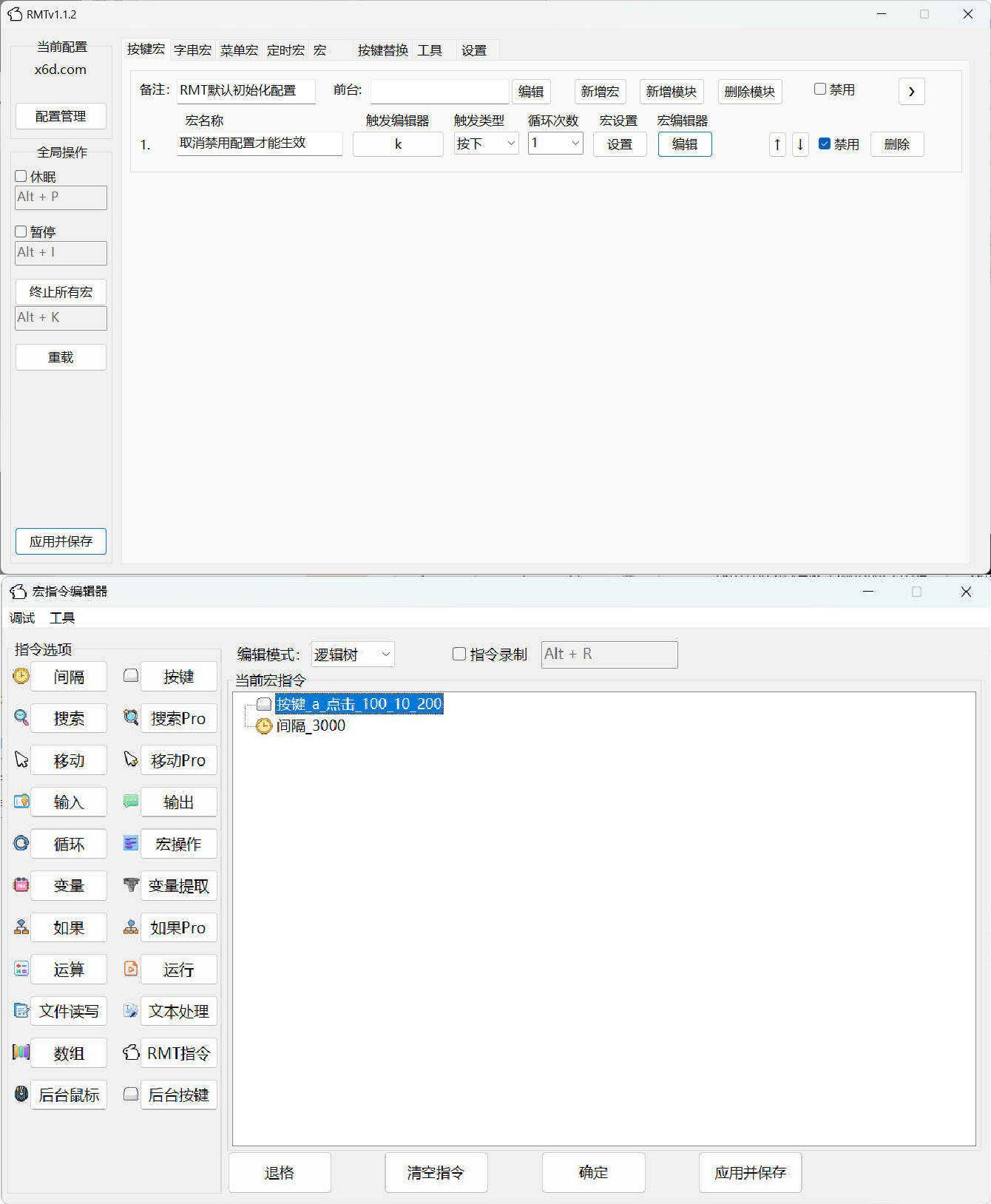The image size is (991, 1204).
Task: Click the macro name field 取消禁用配置才能生效
Action: (260, 143)
